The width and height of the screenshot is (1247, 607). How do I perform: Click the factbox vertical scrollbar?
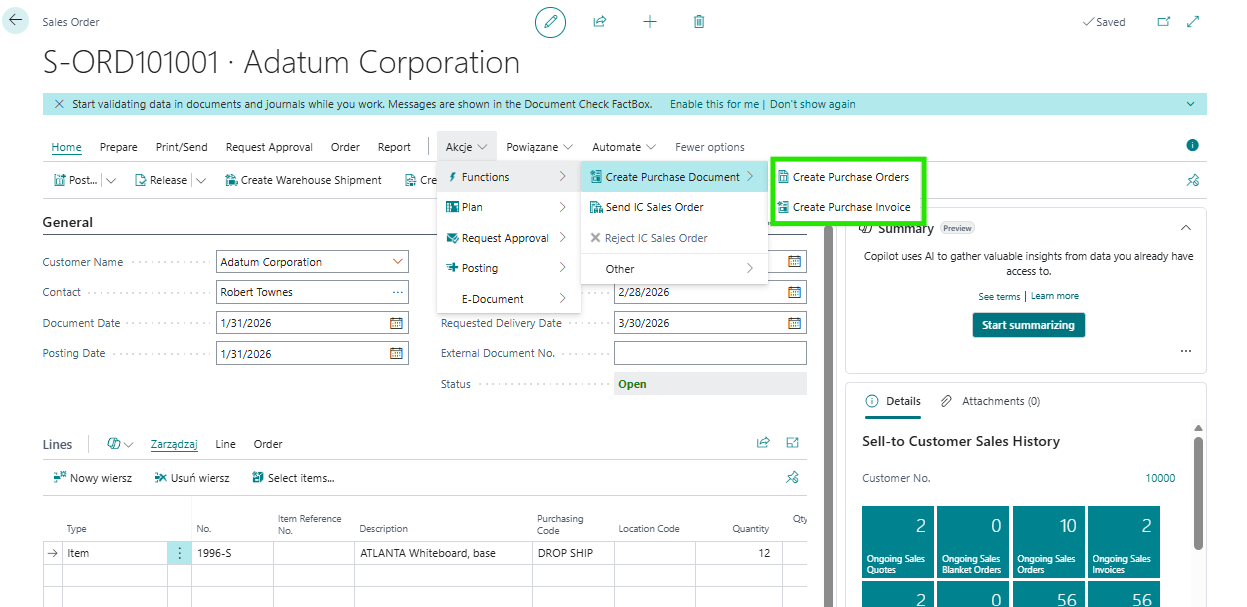(x=1198, y=492)
